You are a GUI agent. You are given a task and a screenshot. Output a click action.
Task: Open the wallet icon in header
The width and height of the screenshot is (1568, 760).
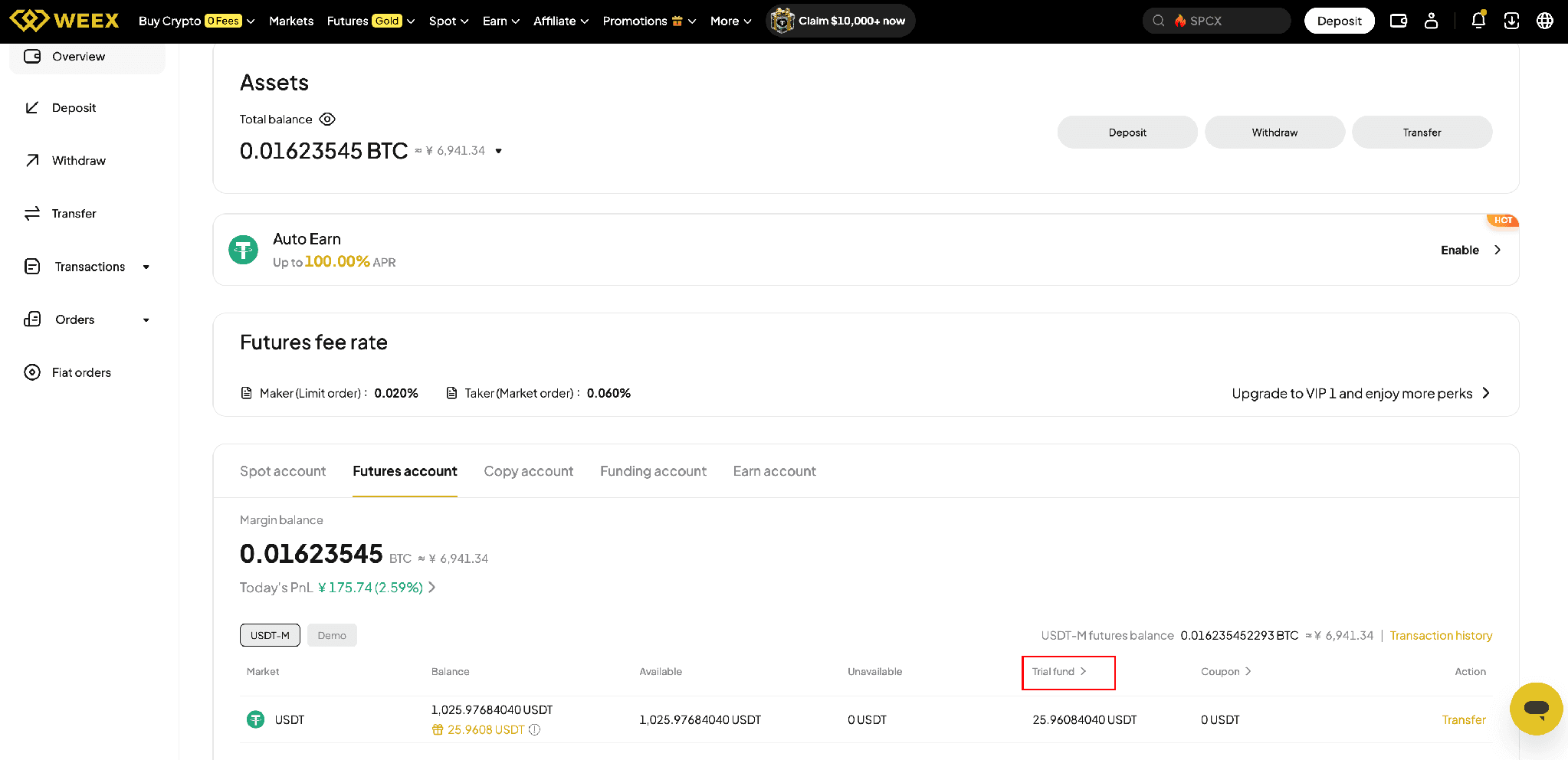pyautogui.click(x=1399, y=21)
